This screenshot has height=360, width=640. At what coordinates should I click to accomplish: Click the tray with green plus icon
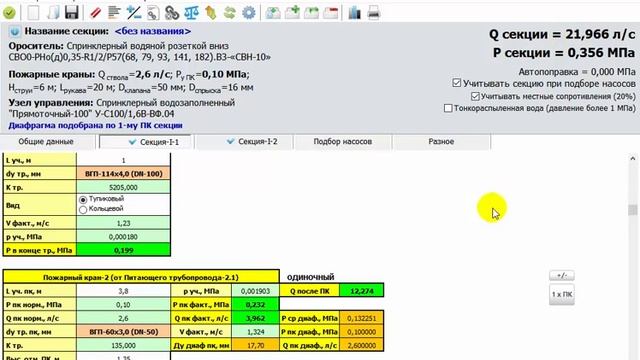292,13
